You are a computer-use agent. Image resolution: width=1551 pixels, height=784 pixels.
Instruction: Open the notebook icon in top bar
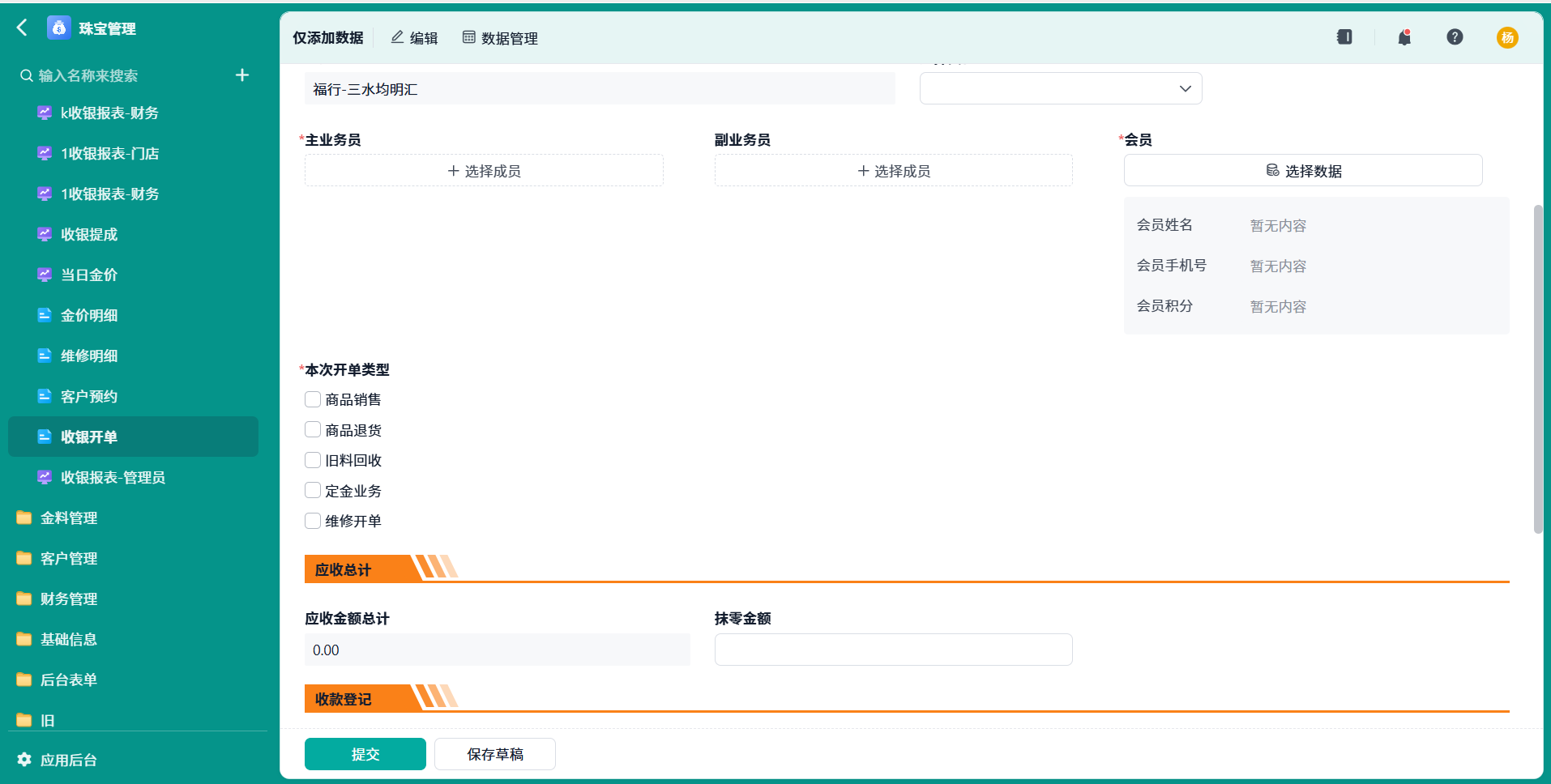1344,37
